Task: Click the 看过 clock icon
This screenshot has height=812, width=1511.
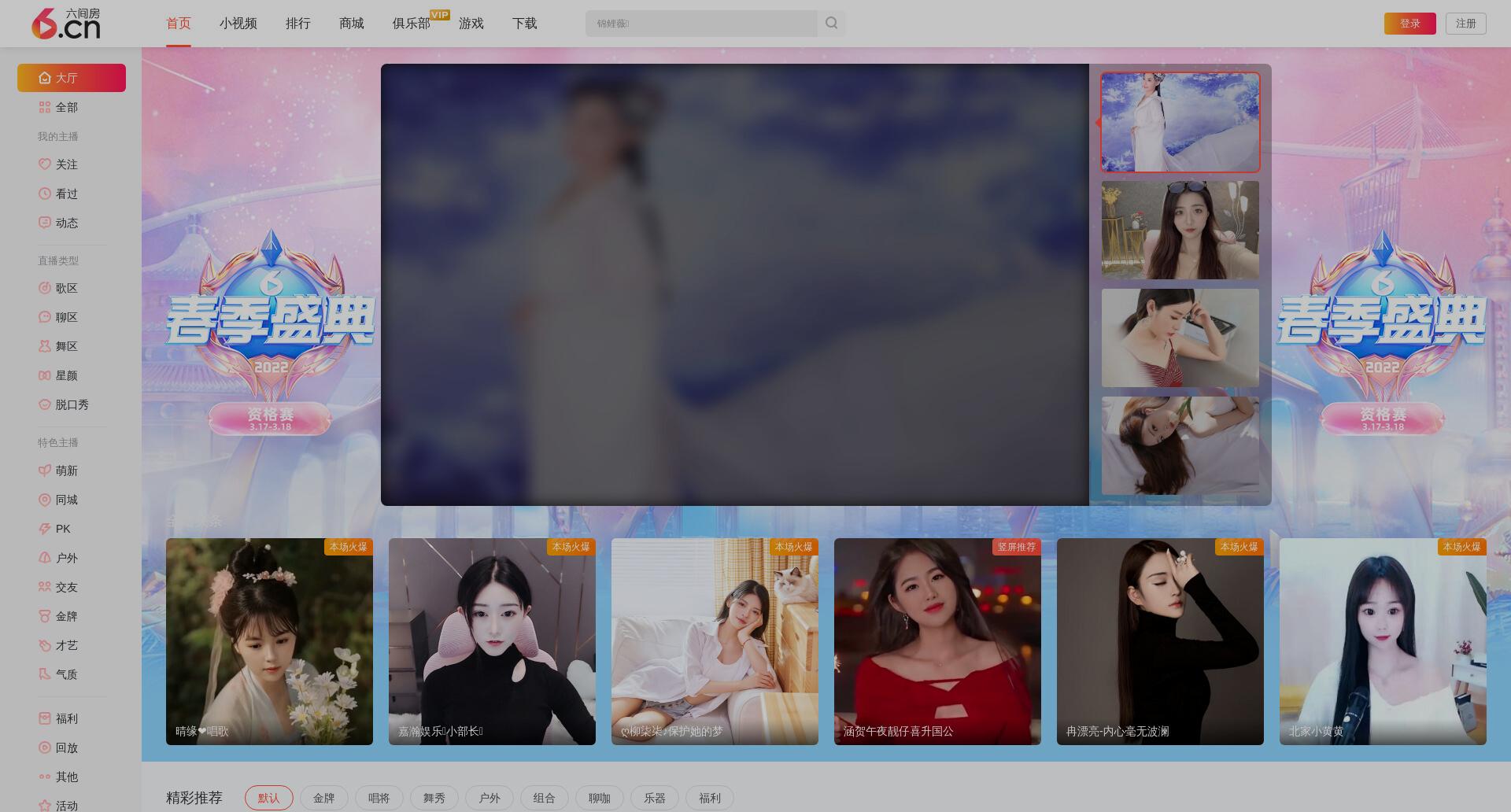Action: pyautogui.click(x=45, y=194)
